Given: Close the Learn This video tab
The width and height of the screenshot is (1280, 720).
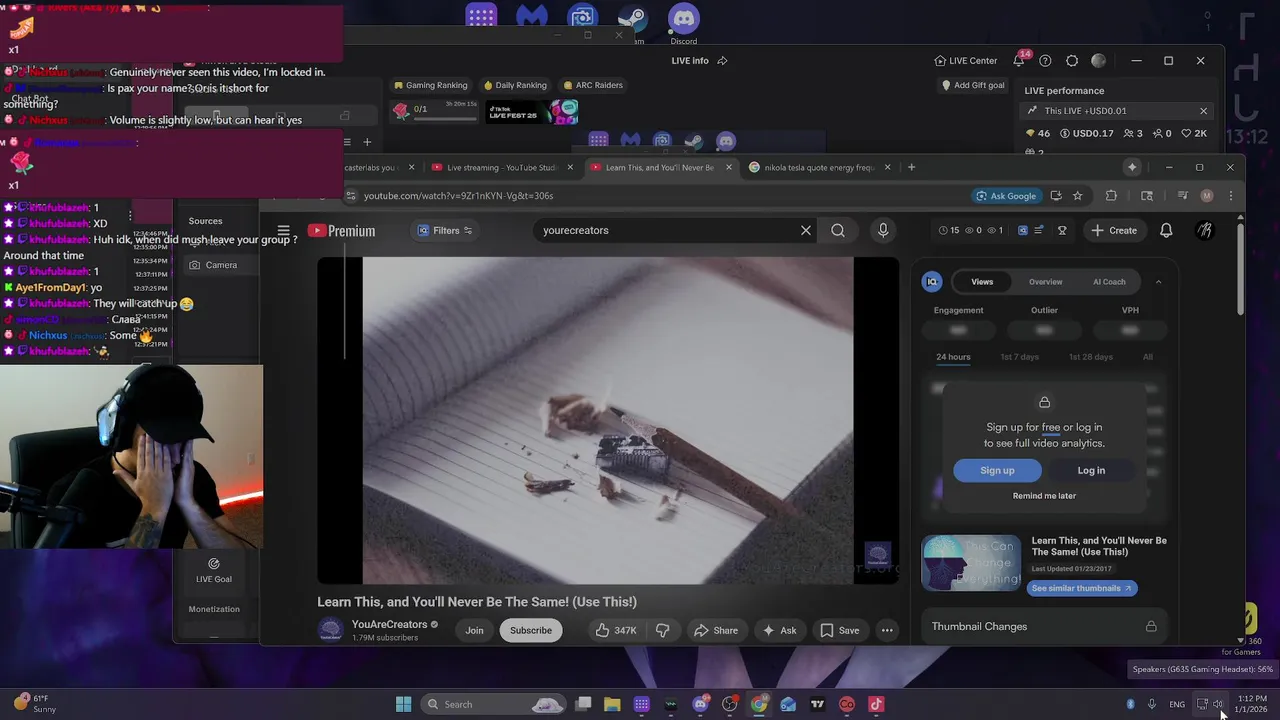Looking at the screenshot, I should (x=728, y=167).
